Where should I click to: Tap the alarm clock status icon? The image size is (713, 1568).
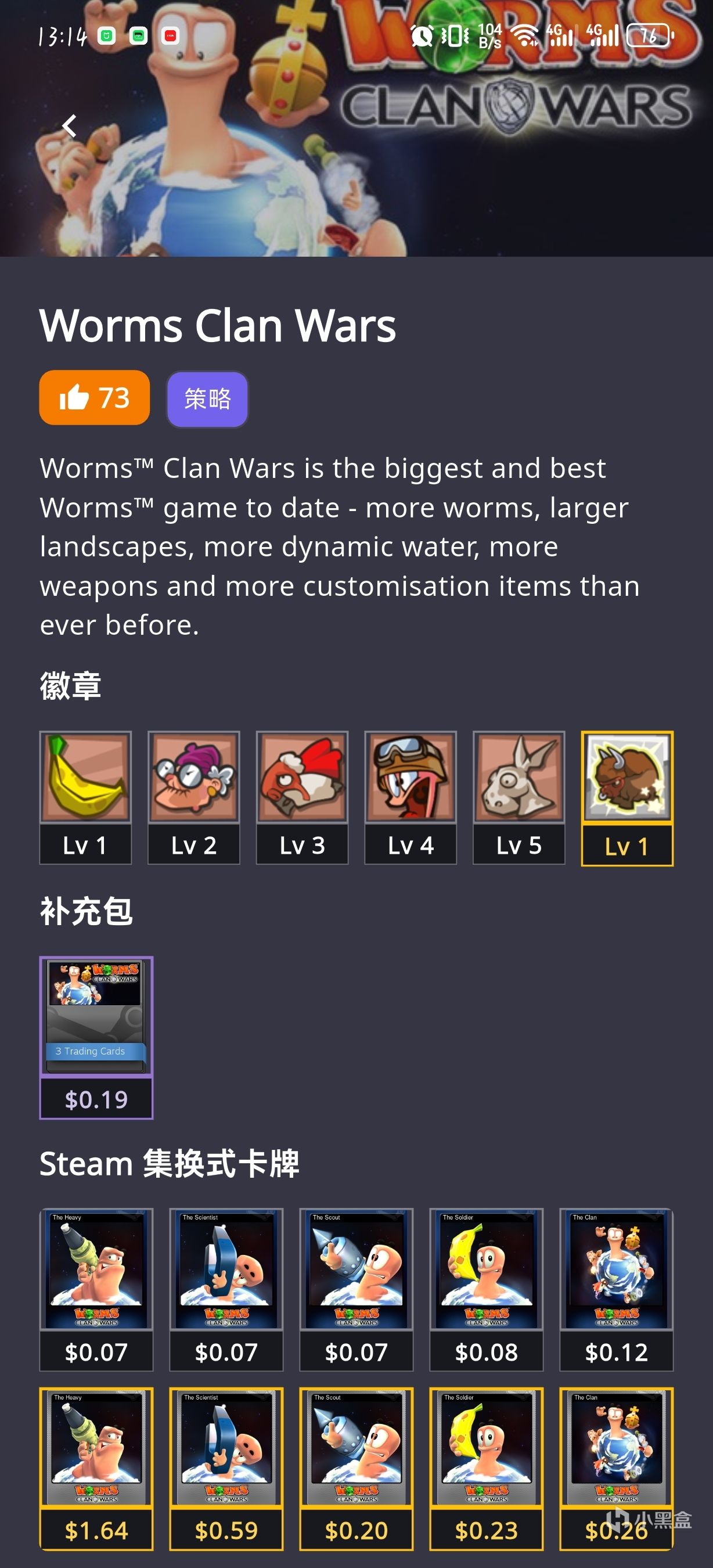tap(422, 36)
